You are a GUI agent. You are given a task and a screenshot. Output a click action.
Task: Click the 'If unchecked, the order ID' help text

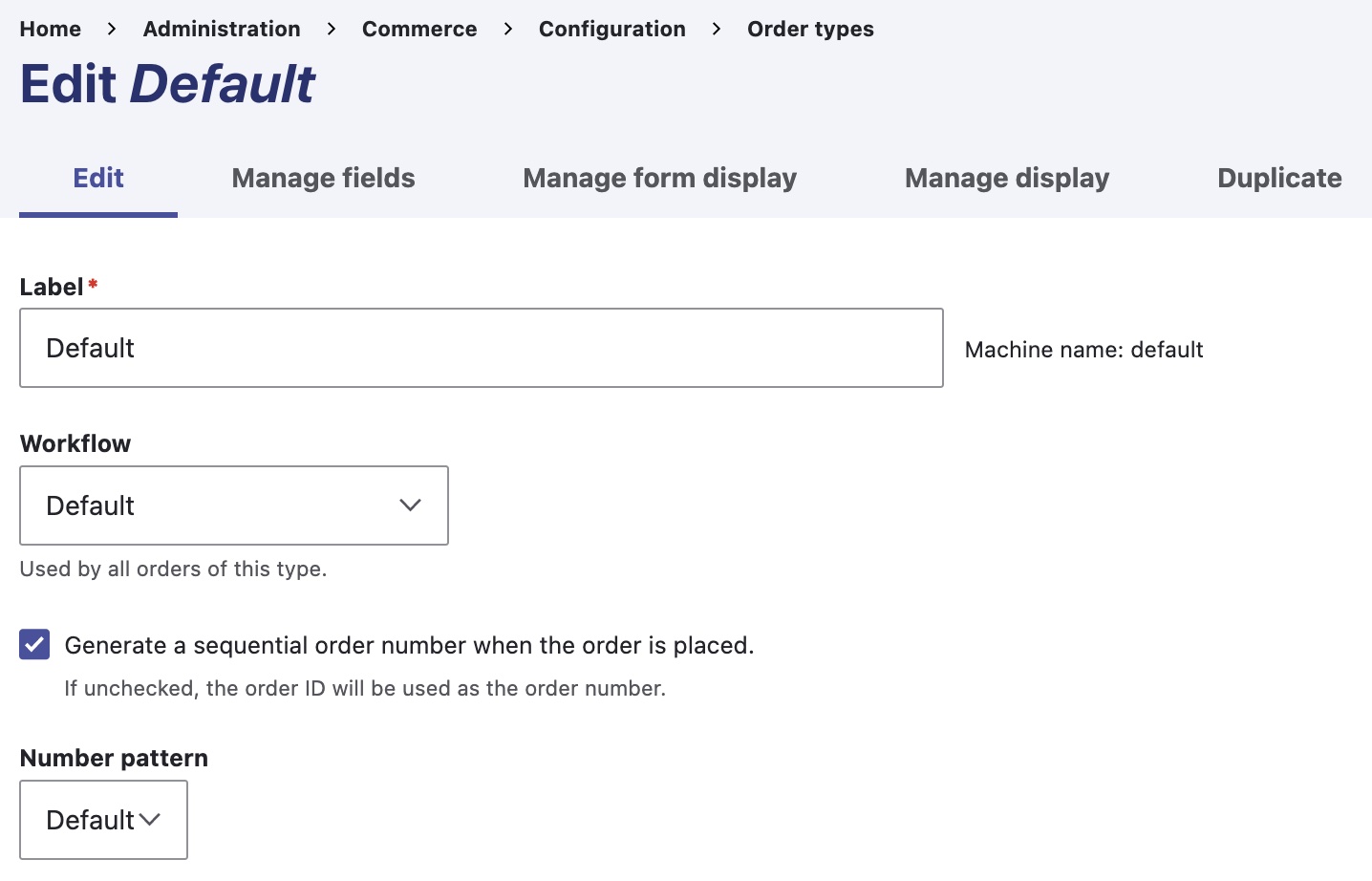pos(365,688)
